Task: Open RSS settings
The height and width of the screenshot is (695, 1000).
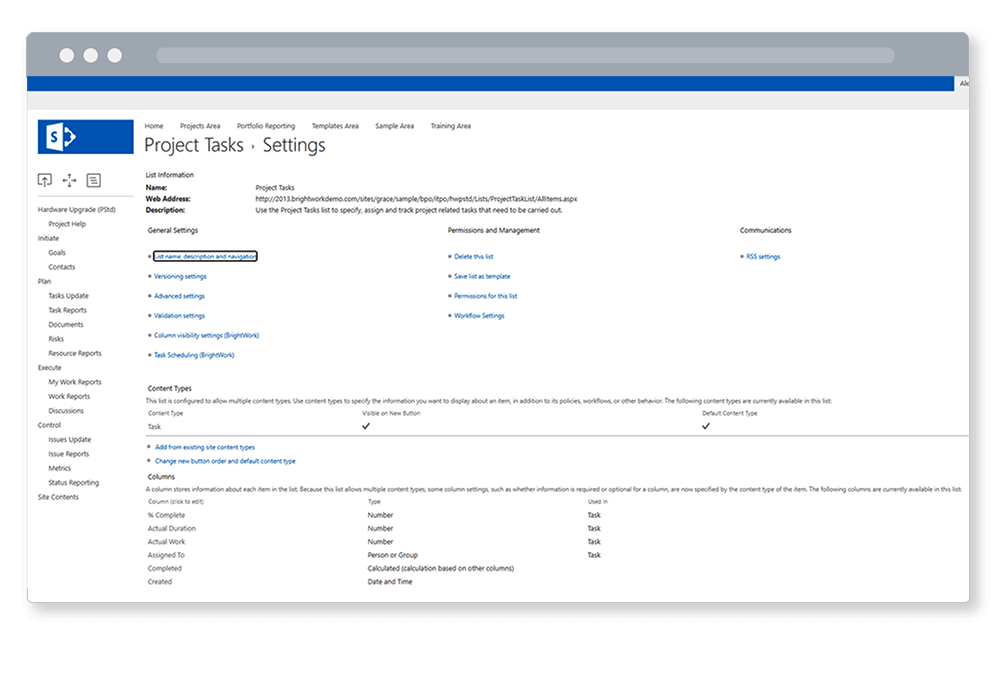Action: [763, 257]
